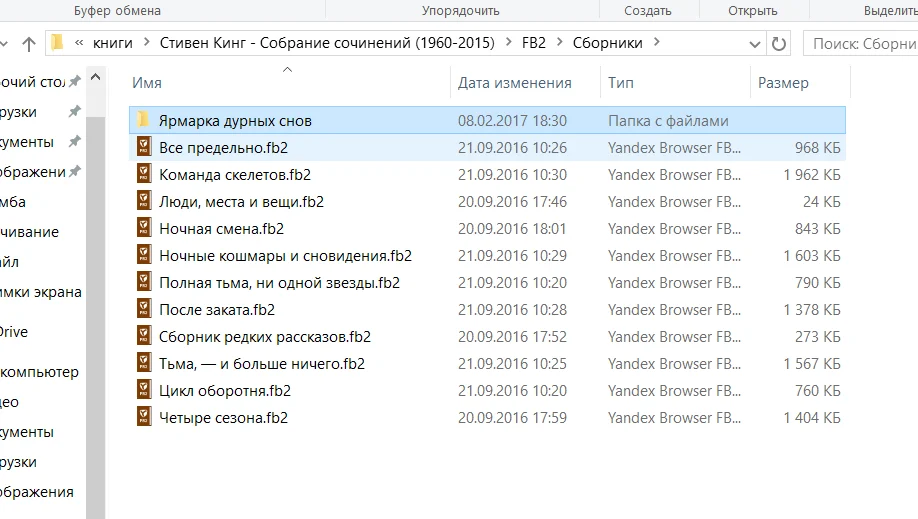Select file name Команда скелетов.fb2
The width and height of the screenshot is (918, 519).
click(235, 175)
